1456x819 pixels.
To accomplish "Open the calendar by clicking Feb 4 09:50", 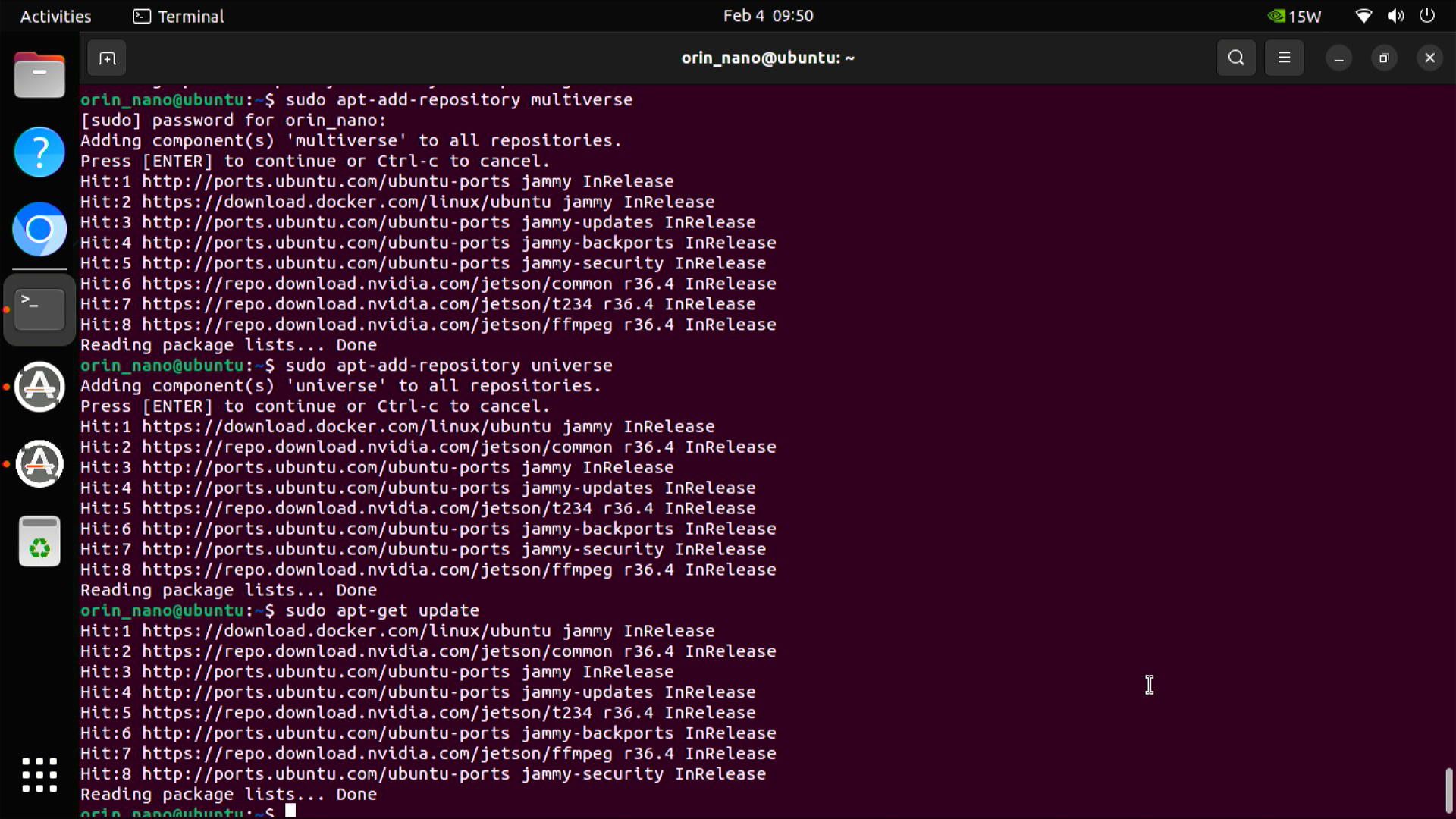I will (768, 15).
